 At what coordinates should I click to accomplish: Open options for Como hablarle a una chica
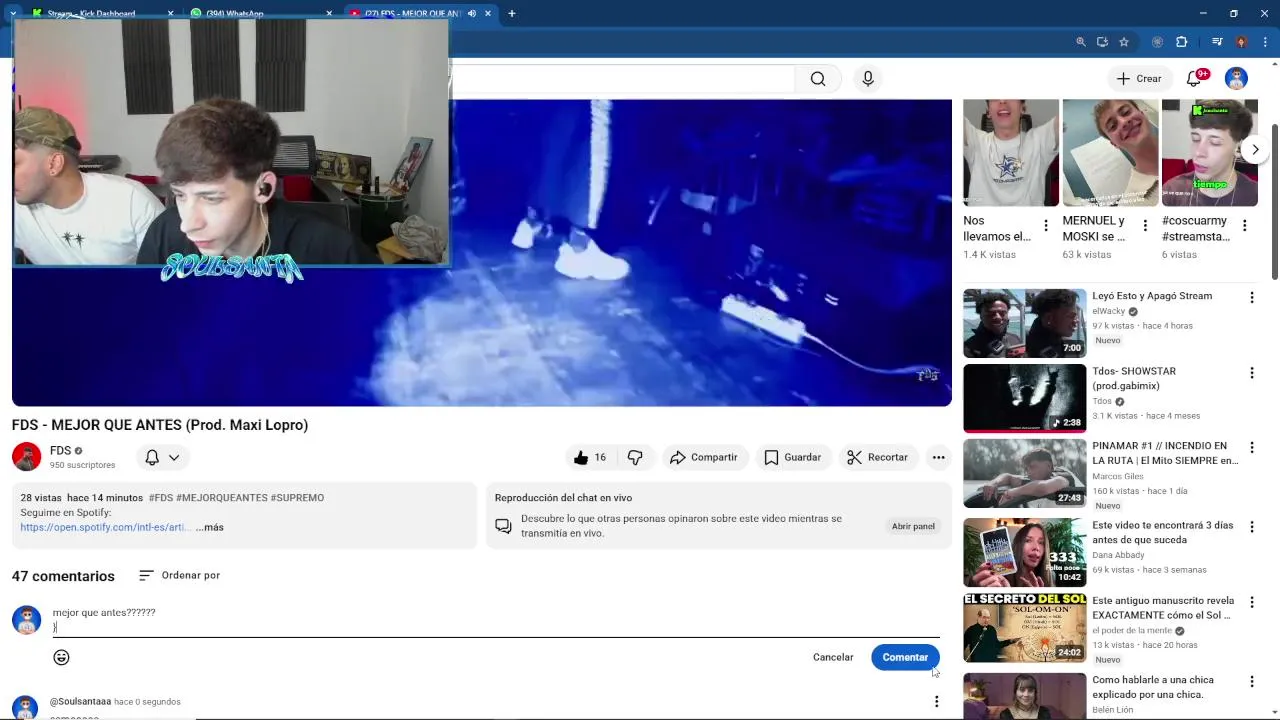(x=1251, y=682)
